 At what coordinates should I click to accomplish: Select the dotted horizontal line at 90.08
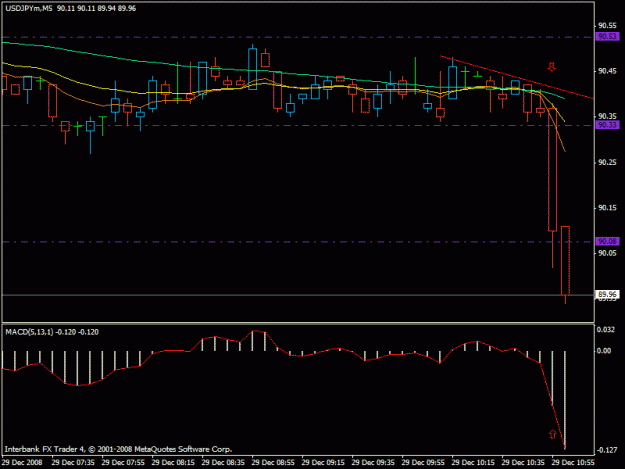297,242
